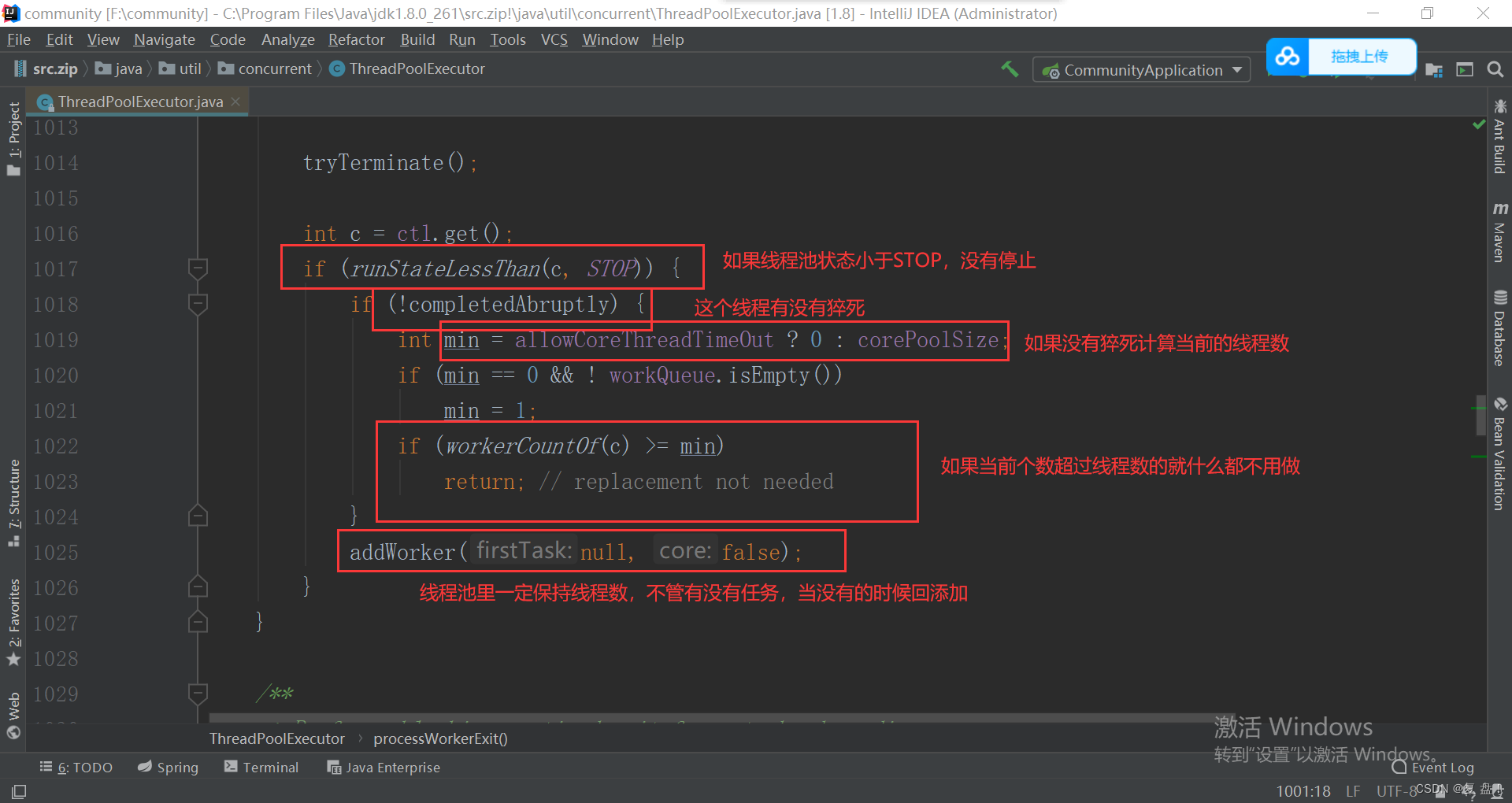Collapse the fold marker at line 1018
Viewport: 1512px width, 803px height.
pyautogui.click(x=198, y=305)
